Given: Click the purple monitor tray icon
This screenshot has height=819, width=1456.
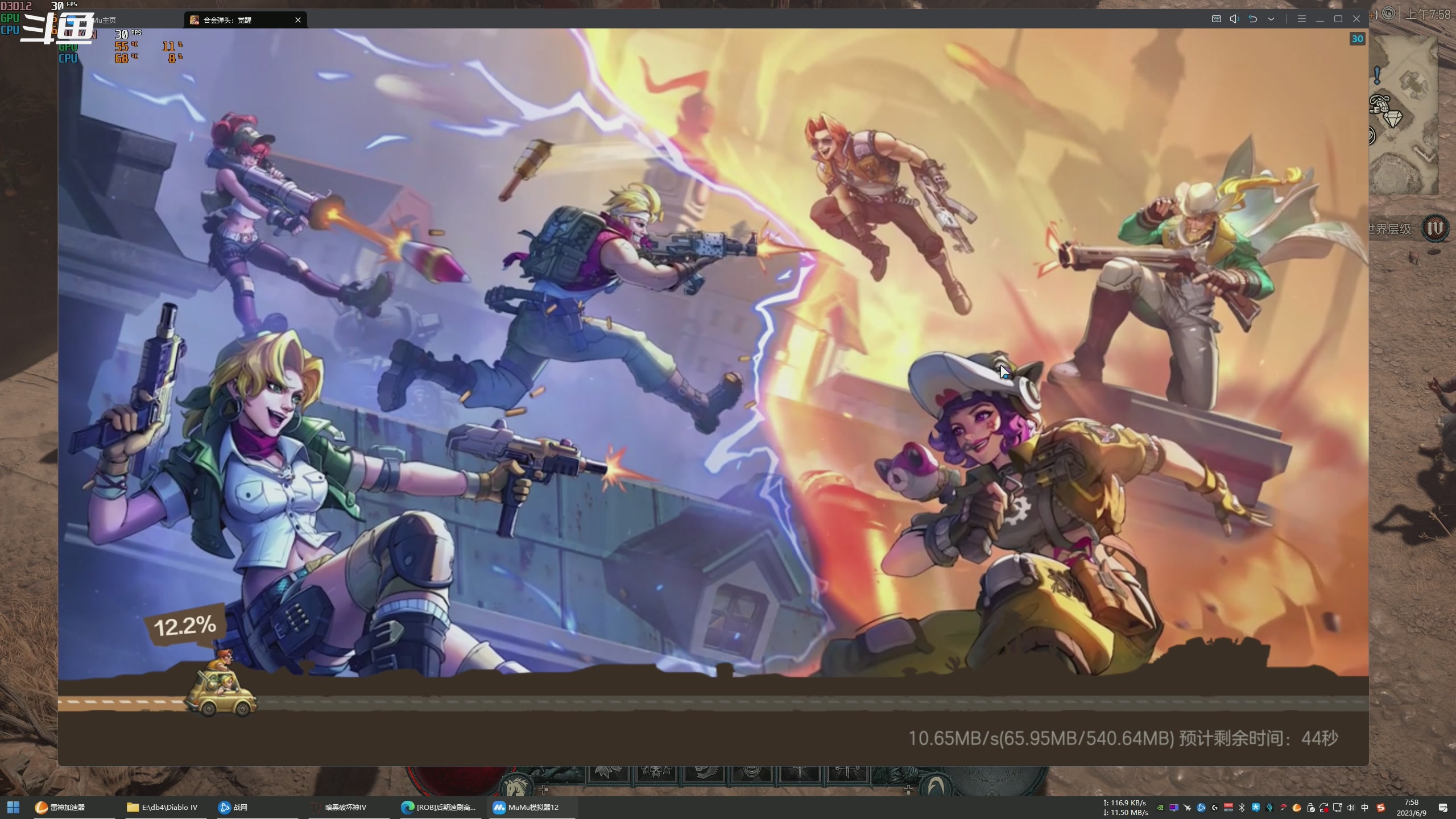Looking at the screenshot, I should 1173,808.
